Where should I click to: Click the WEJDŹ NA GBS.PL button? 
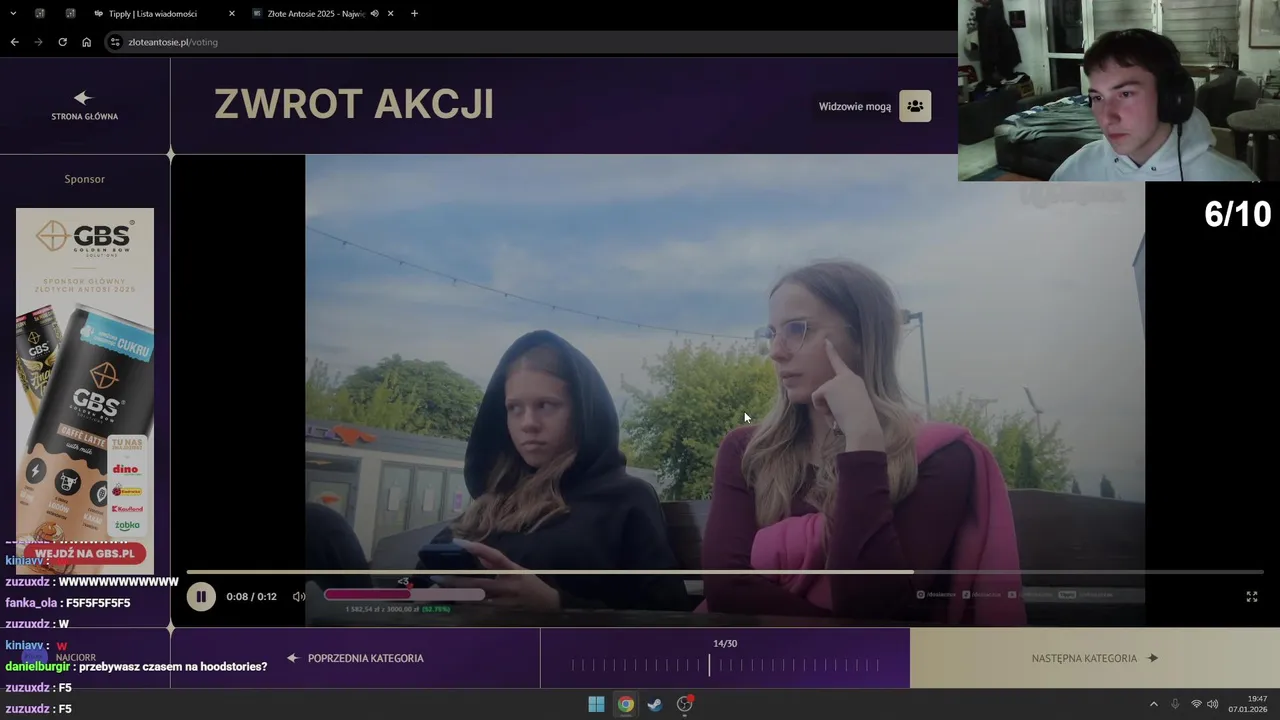pos(85,553)
